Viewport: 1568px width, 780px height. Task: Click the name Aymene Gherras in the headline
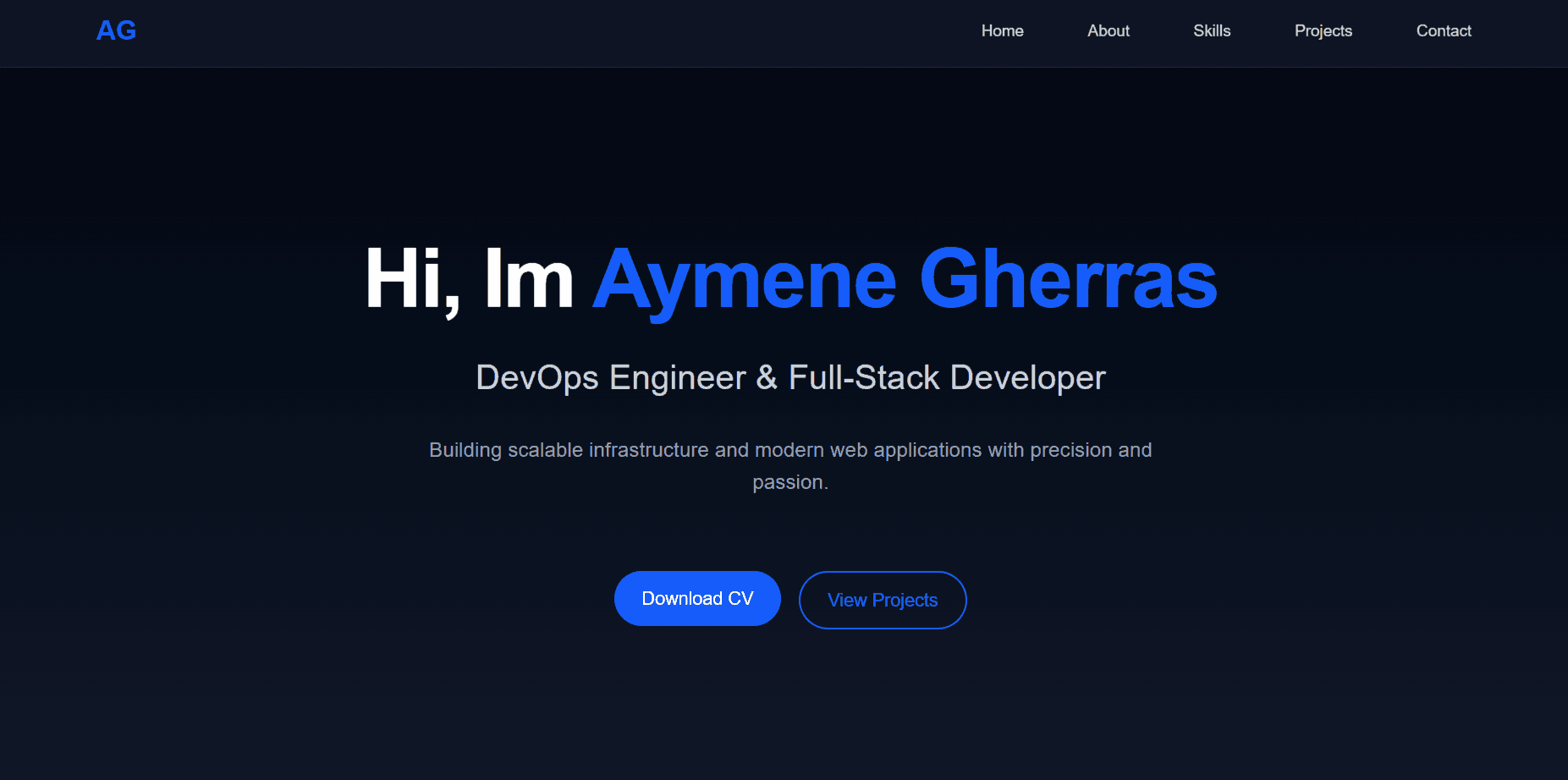pyautogui.click(x=904, y=279)
